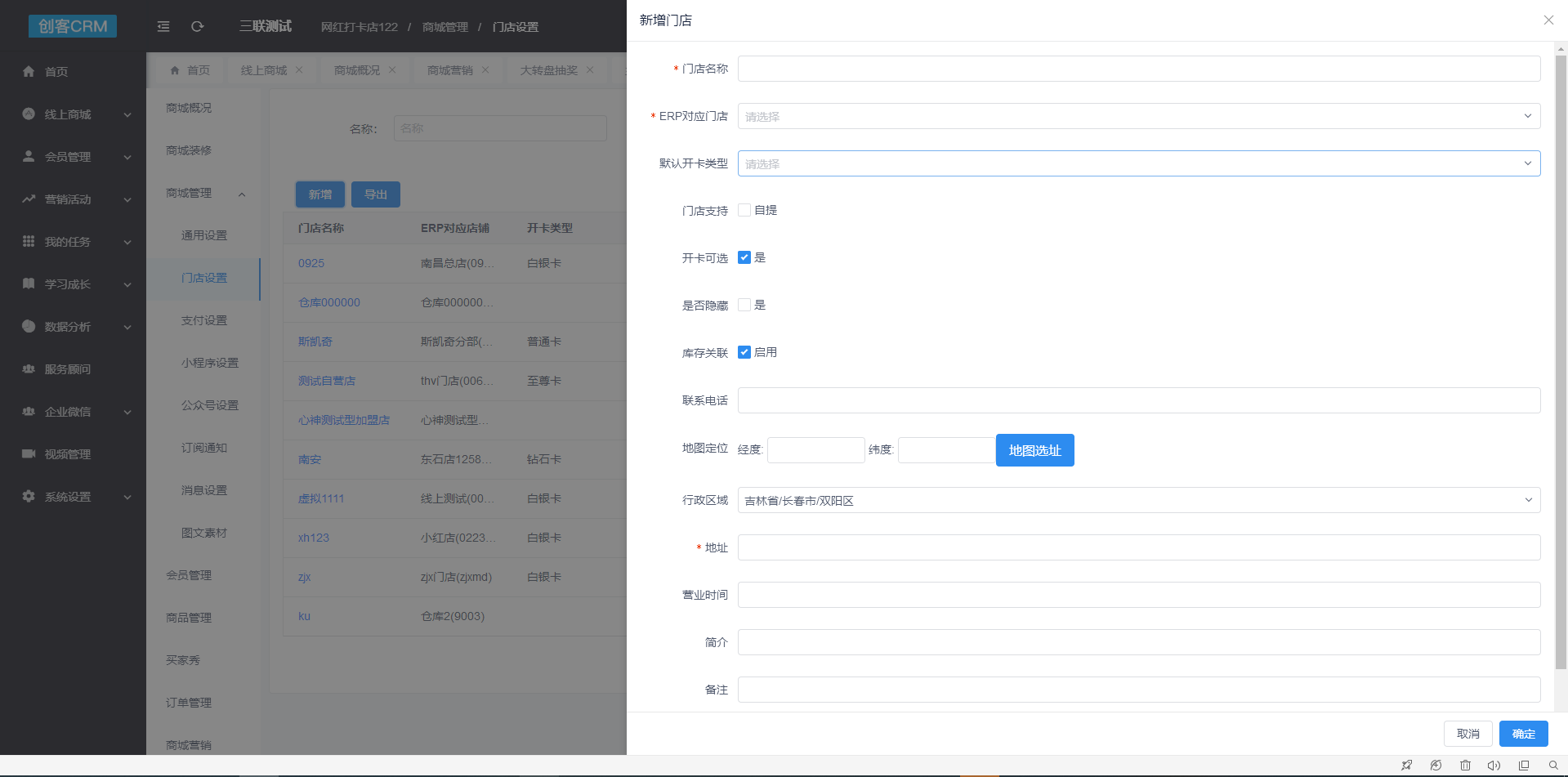Click the hamburger menu collapse icon
The image size is (1568, 777).
click(x=163, y=26)
